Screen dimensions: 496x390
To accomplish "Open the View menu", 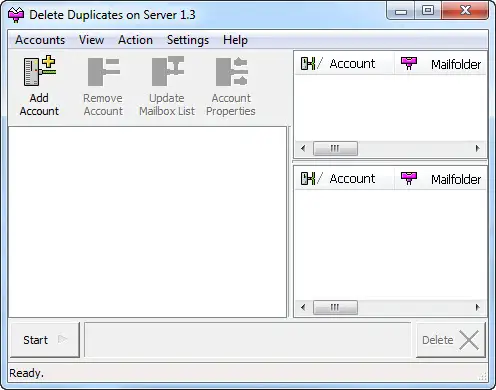I will [x=91, y=40].
